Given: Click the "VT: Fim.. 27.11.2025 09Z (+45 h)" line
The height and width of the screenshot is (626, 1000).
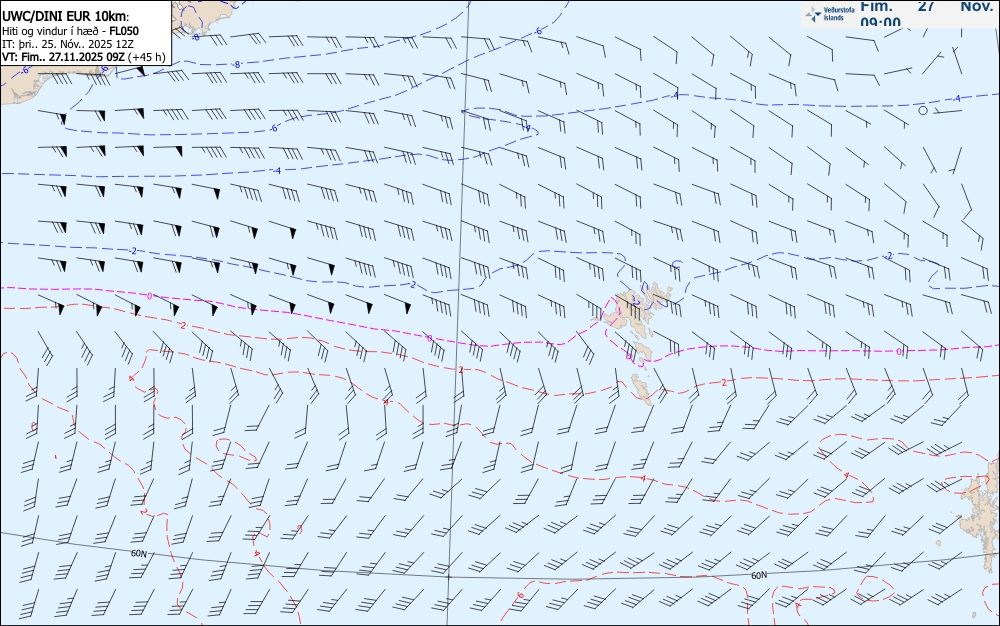Looking at the screenshot, I should pyautogui.click(x=84, y=57).
